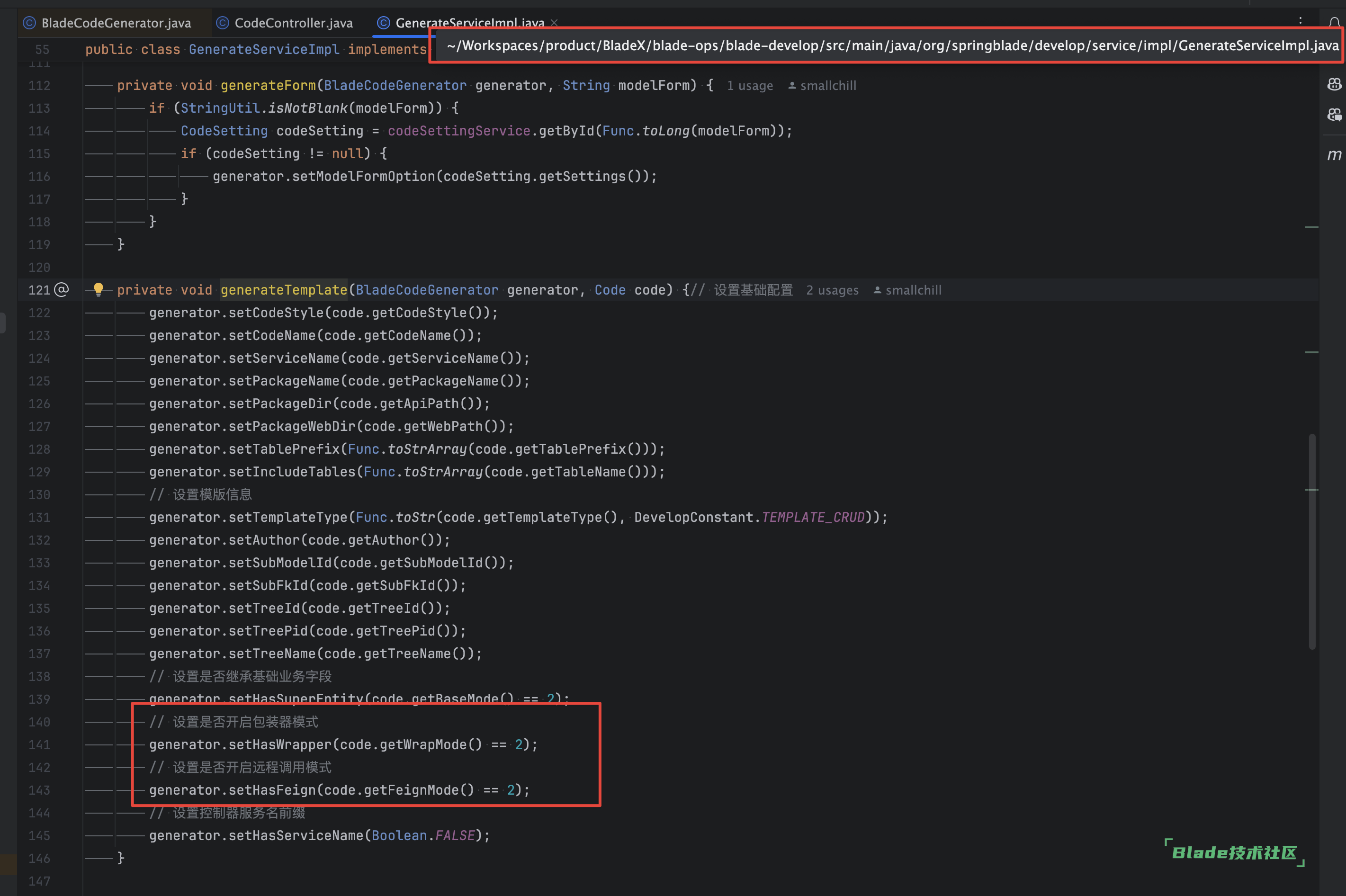Click DevelopConstant on line 131
This screenshot has width=1346, height=896.
coord(693,518)
